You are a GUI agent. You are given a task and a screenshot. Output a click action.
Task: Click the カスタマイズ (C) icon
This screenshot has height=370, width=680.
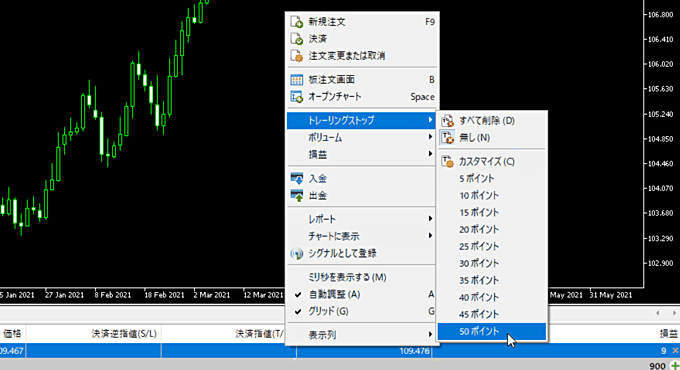[x=448, y=161]
